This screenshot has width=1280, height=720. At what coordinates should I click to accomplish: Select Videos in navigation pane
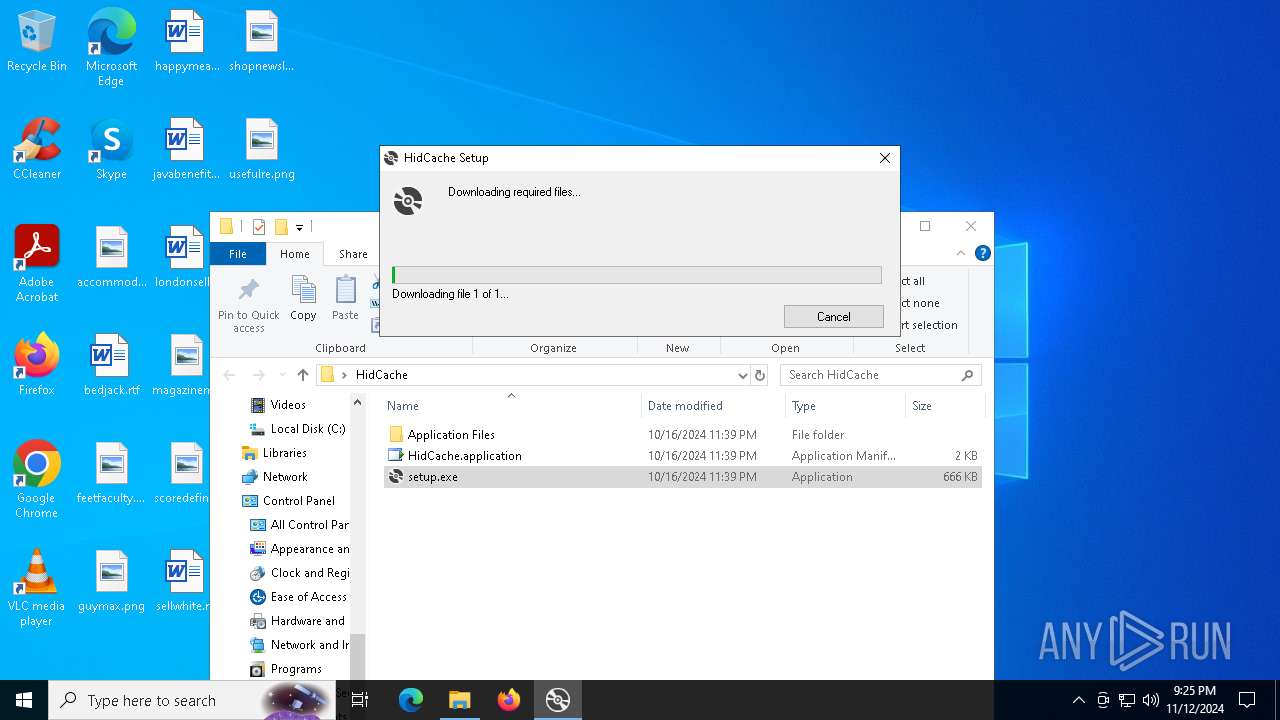pos(288,405)
